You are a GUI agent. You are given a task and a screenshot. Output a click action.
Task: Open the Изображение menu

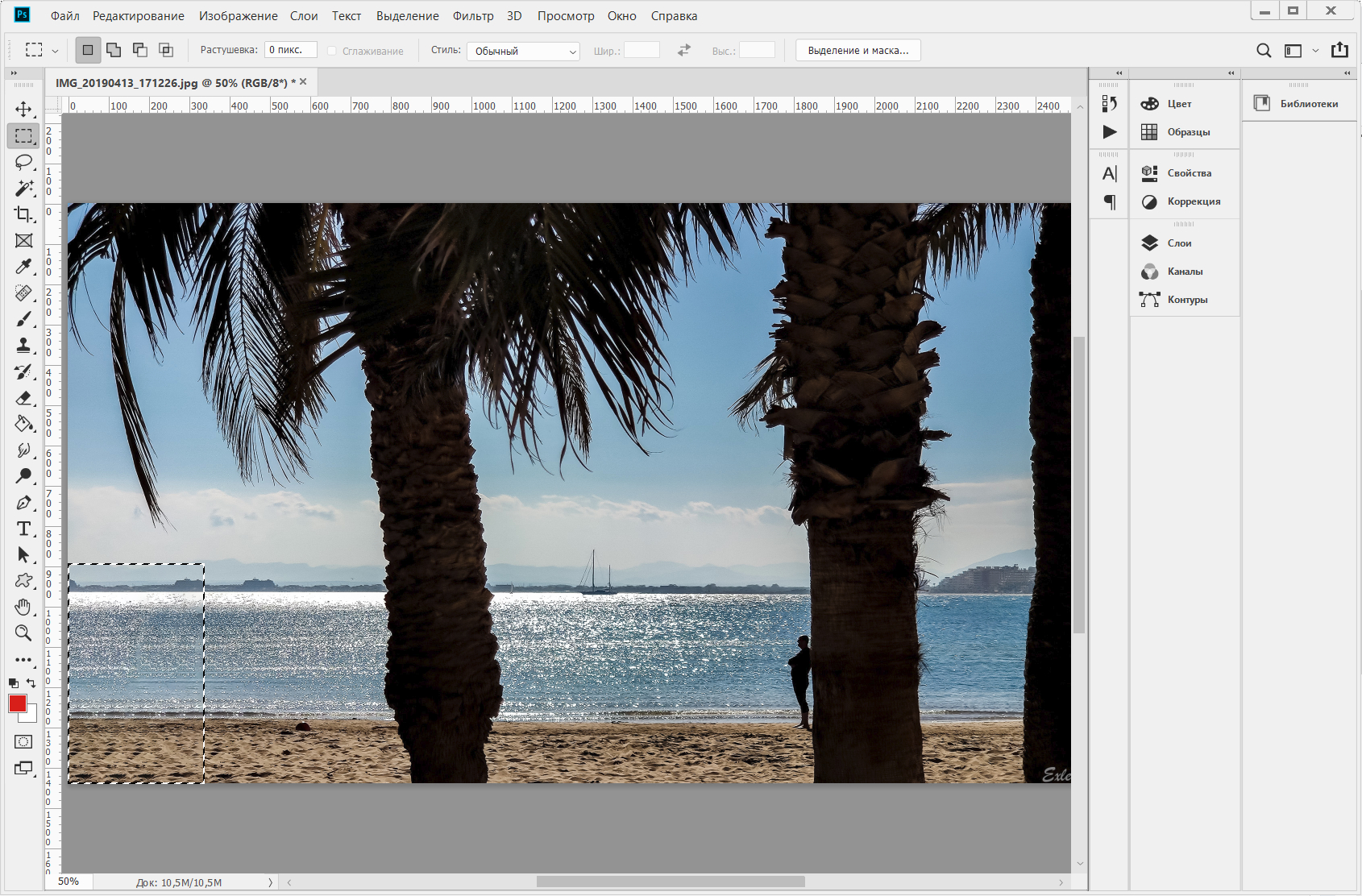coord(238,16)
